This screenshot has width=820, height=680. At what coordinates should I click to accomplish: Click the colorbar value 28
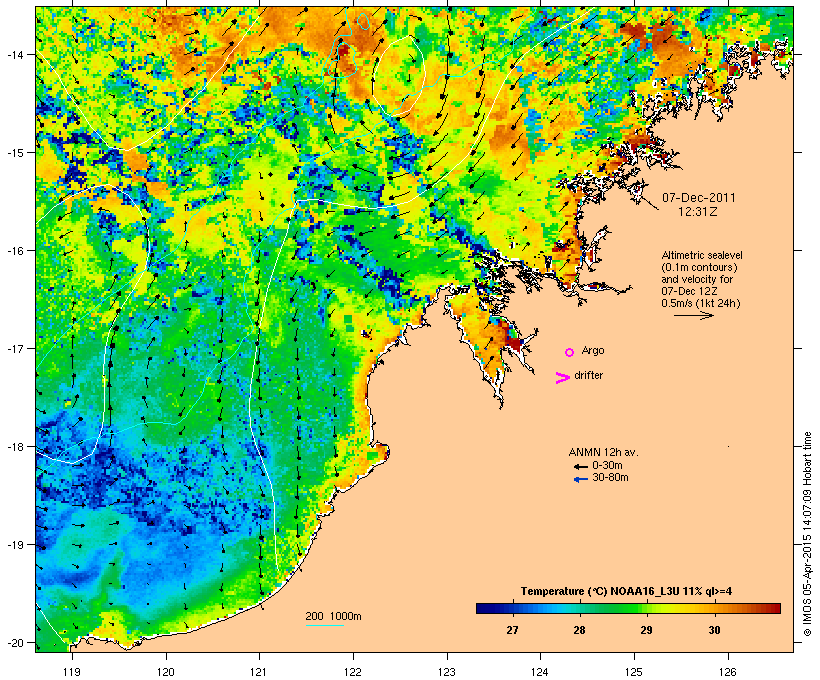coord(579,630)
